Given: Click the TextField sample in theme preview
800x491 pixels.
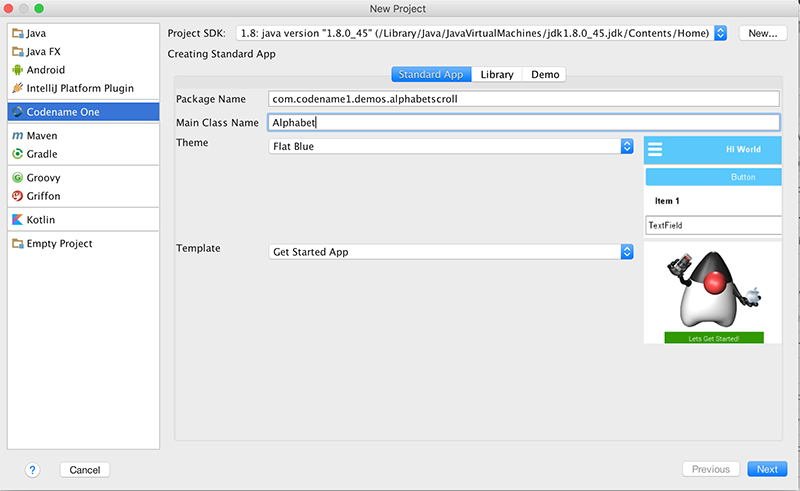Looking at the screenshot, I should [714, 225].
